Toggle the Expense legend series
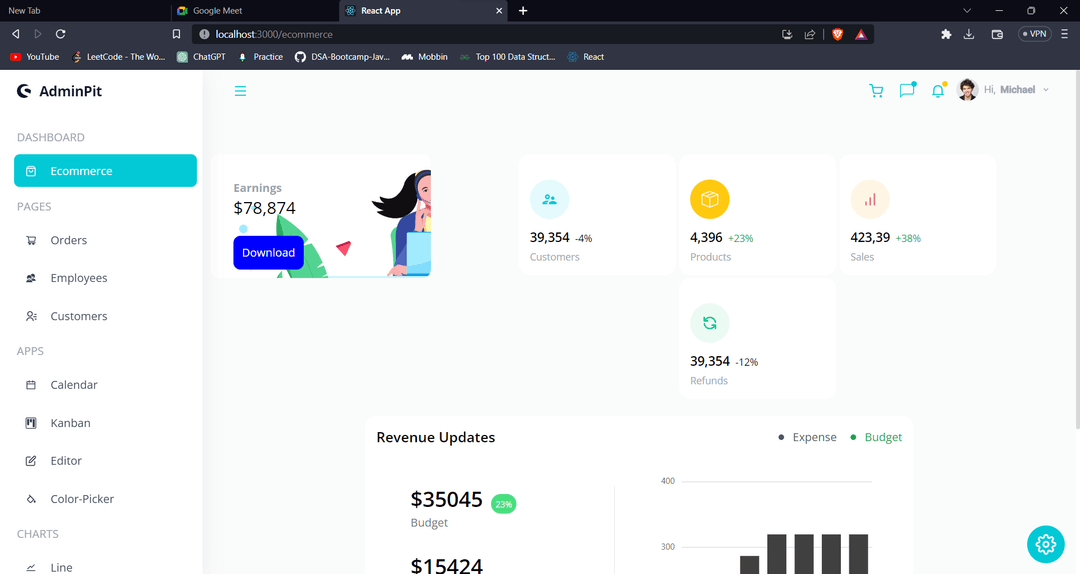The height and width of the screenshot is (574, 1080). [808, 437]
